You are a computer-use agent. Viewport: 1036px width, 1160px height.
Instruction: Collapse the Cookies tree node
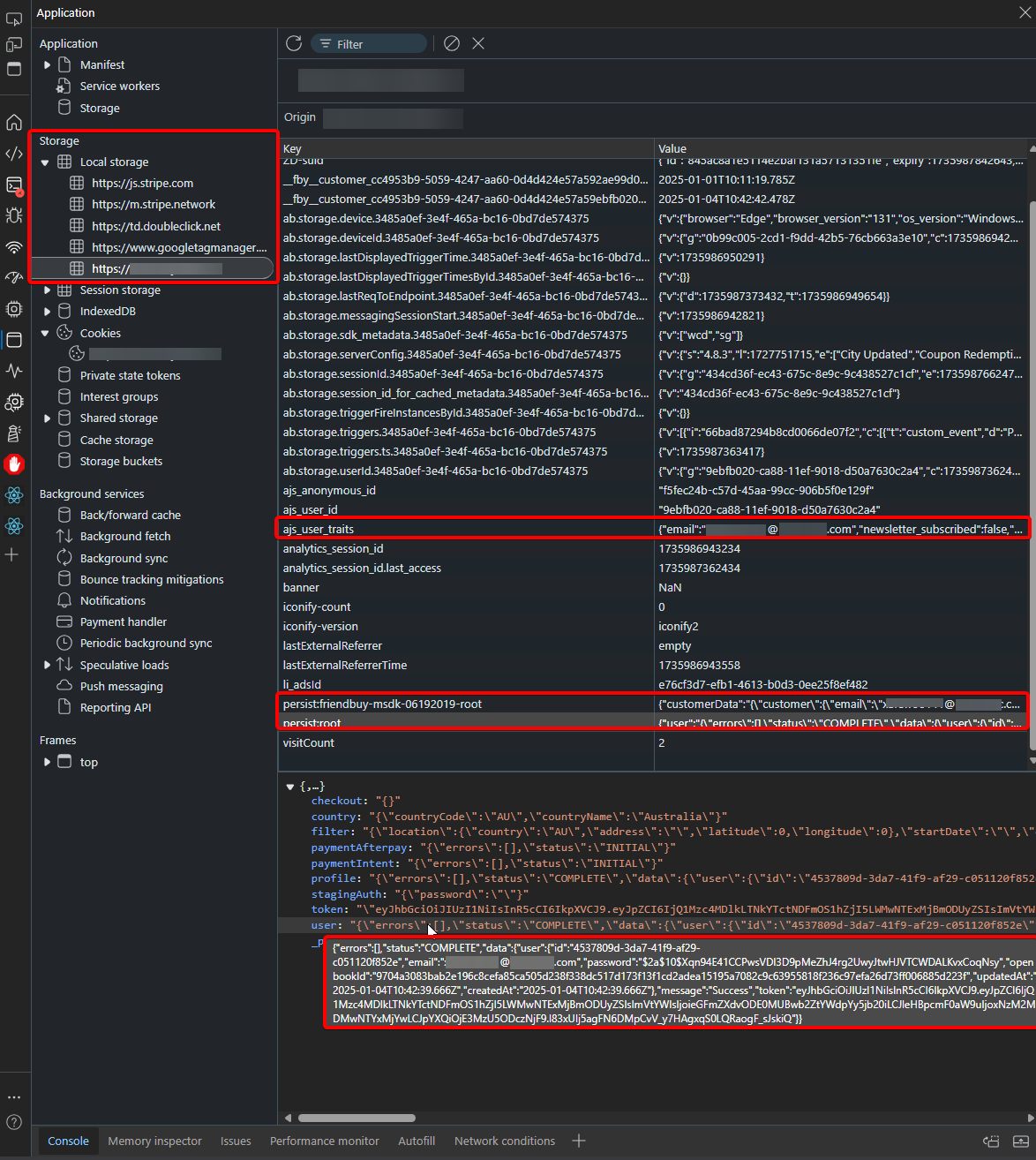point(45,334)
